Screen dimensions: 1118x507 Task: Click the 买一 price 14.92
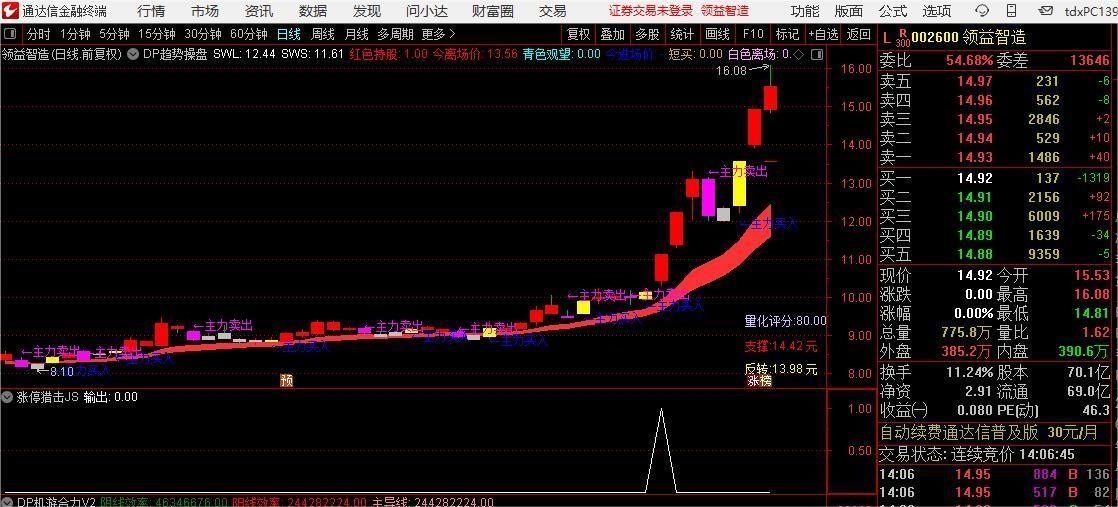[x=975, y=178]
